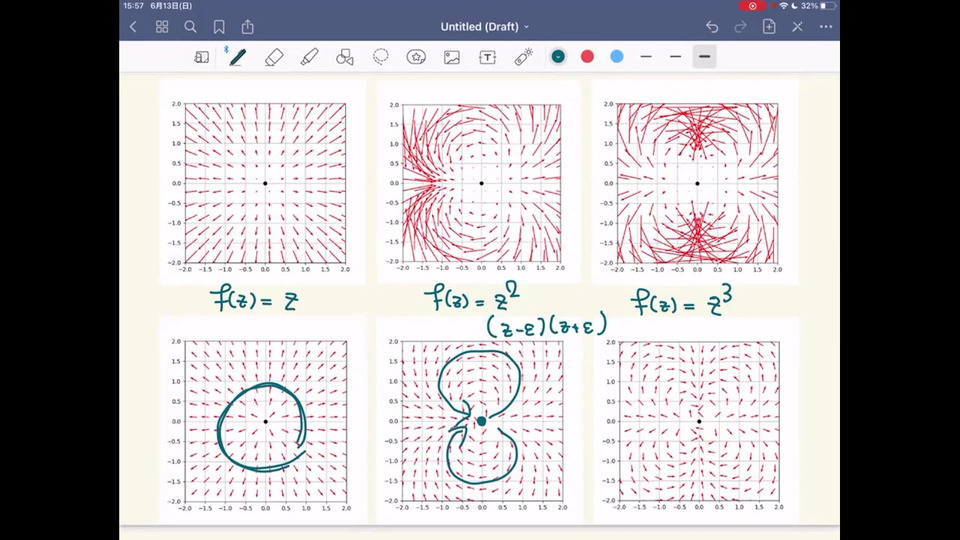Select the Shapes tool
960x540 pixels.
345,57
